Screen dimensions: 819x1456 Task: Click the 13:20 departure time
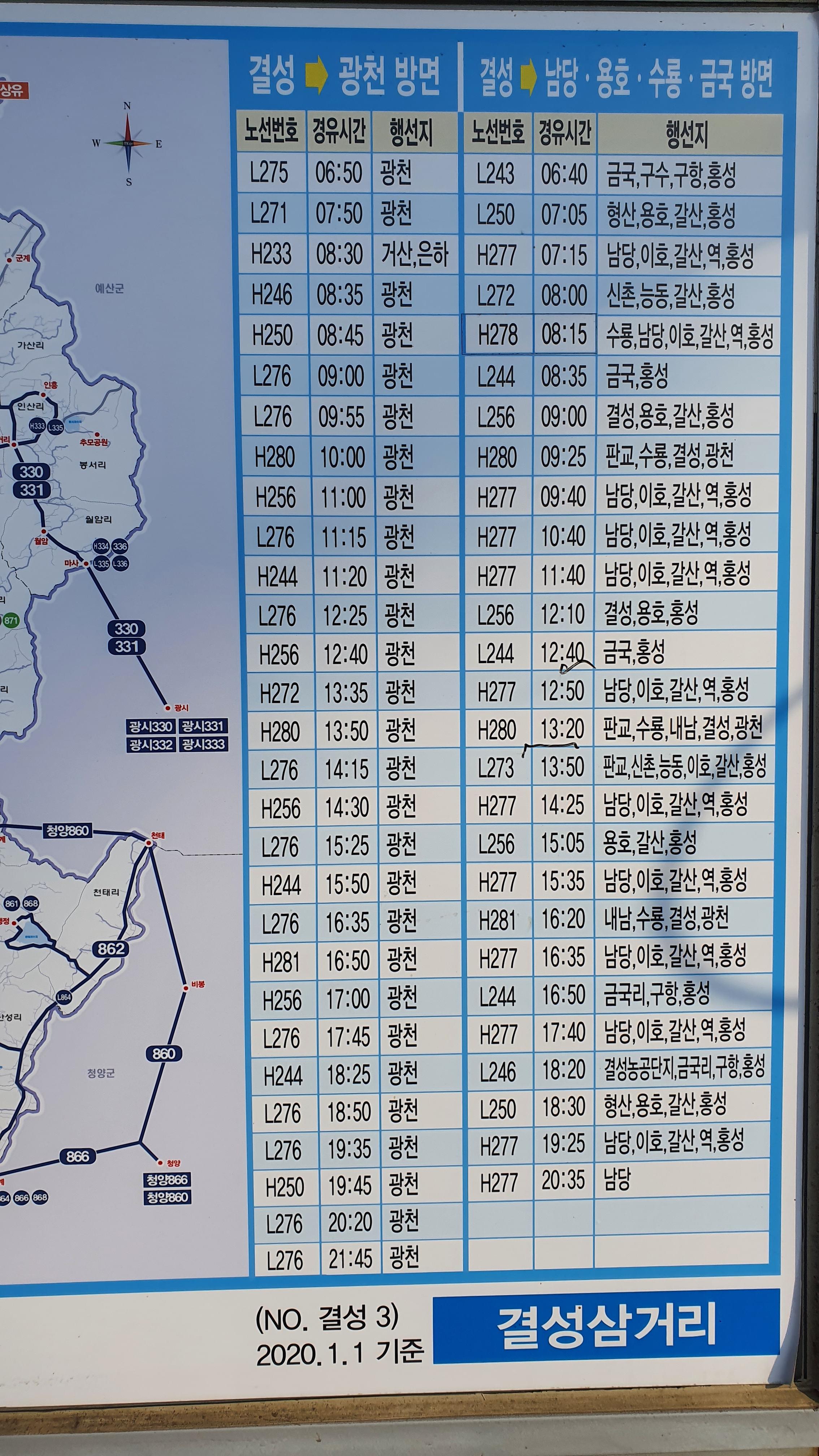click(562, 729)
